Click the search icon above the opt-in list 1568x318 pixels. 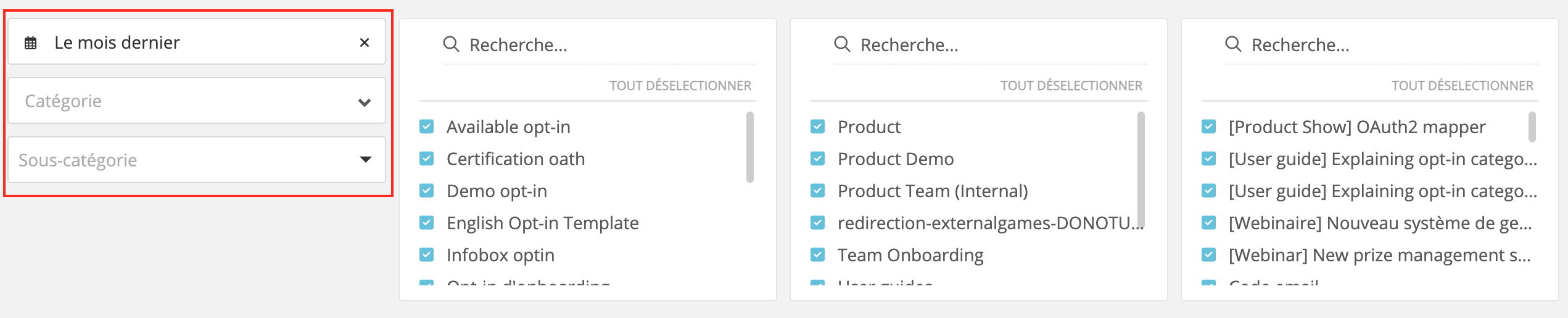coord(452,44)
